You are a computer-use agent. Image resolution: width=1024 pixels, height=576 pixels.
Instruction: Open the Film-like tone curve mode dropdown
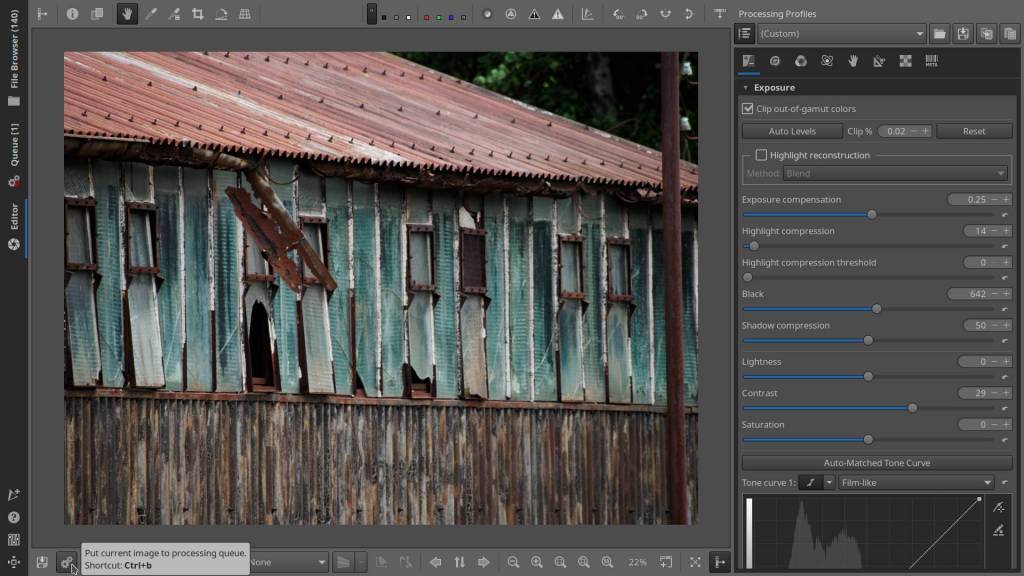[916, 482]
